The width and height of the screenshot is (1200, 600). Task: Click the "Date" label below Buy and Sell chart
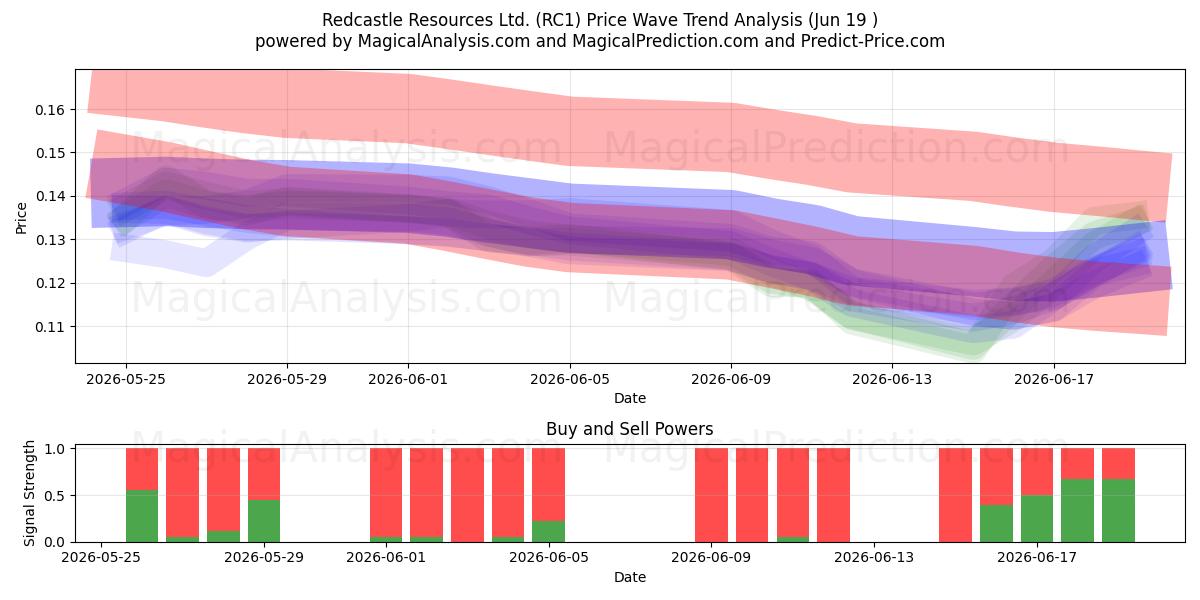(x=630, y=577)
